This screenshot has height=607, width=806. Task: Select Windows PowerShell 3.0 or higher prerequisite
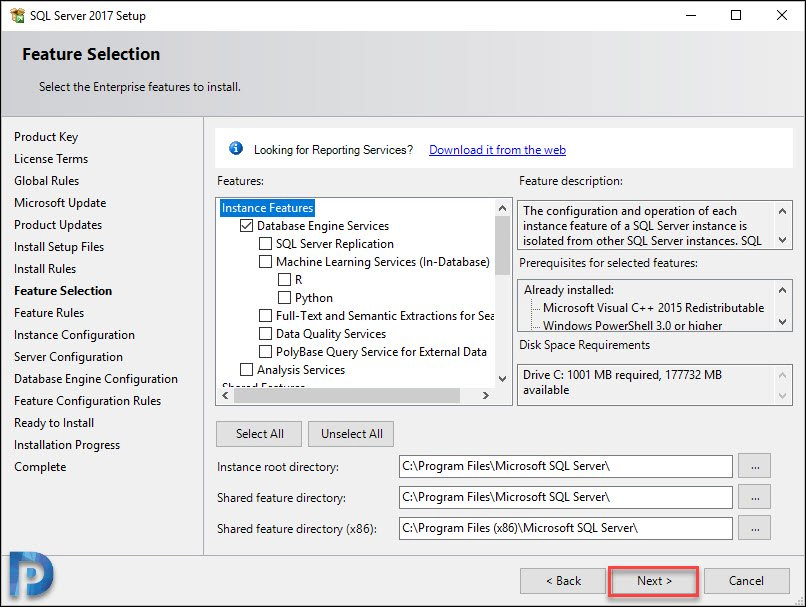click(x=632, y=325)
